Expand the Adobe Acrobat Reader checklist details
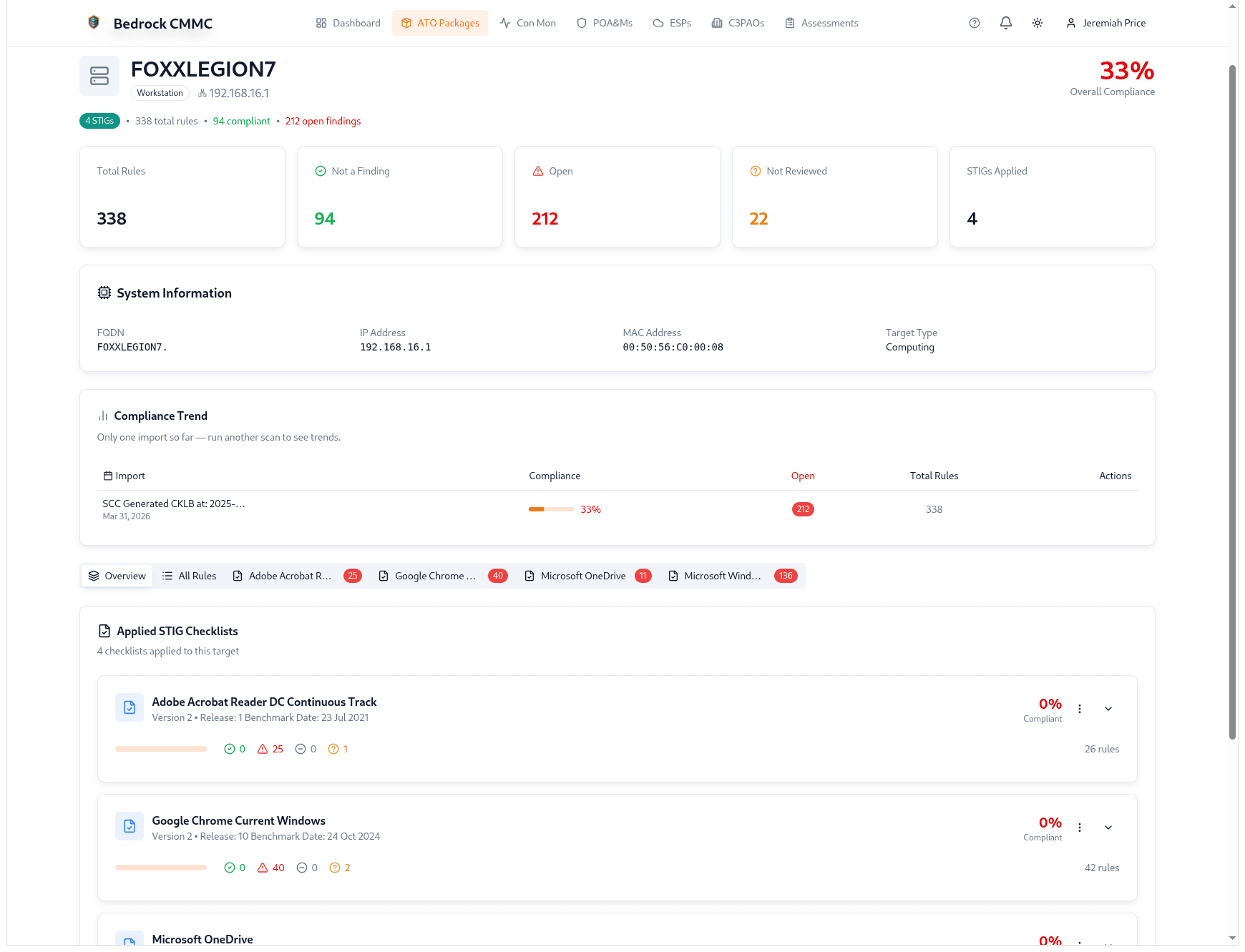This screenshot has height=952, width=1245. (1108, 709)
